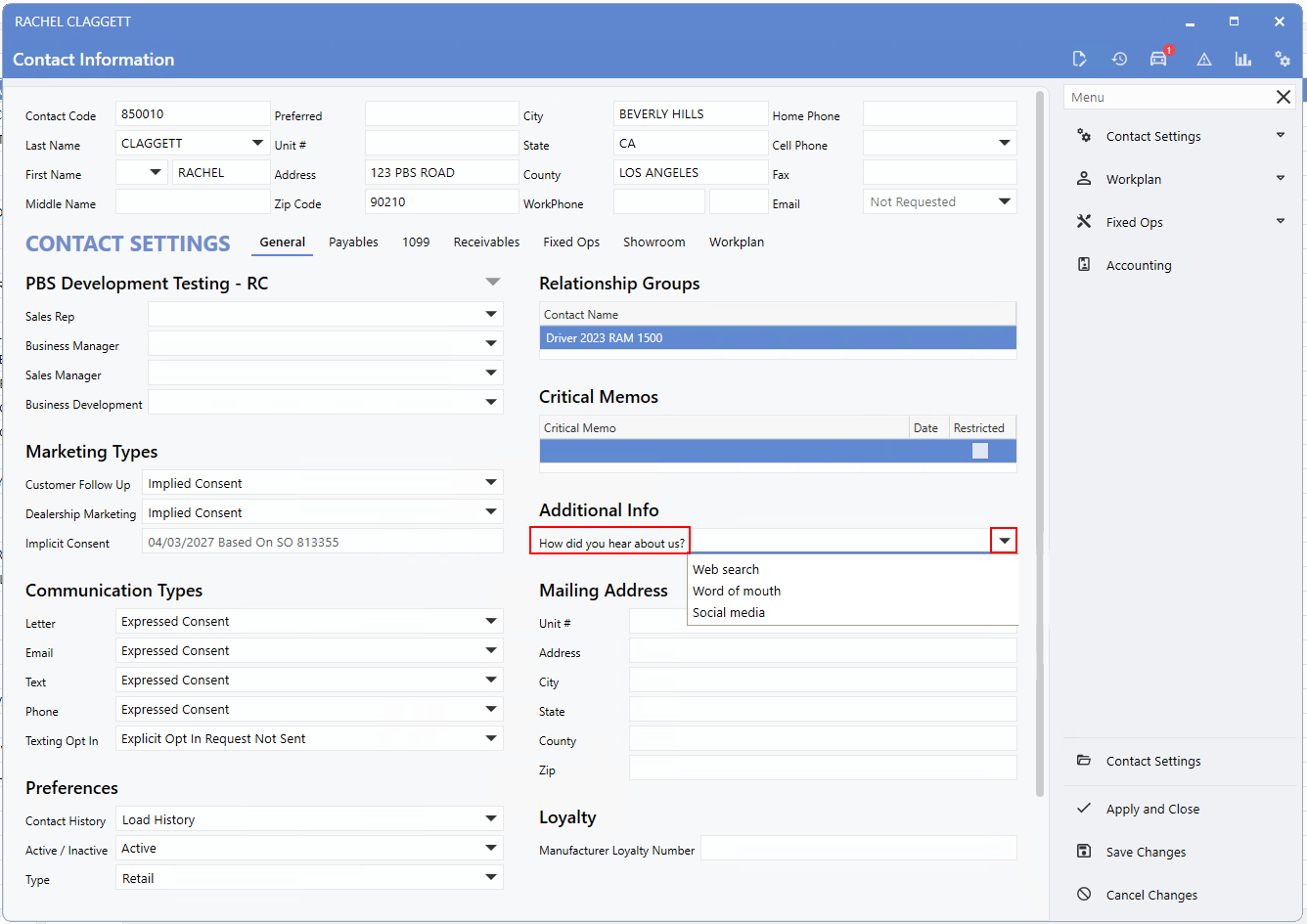
Task: Click the Address field with 123 PBS ROAD
Action: point(441,172)
